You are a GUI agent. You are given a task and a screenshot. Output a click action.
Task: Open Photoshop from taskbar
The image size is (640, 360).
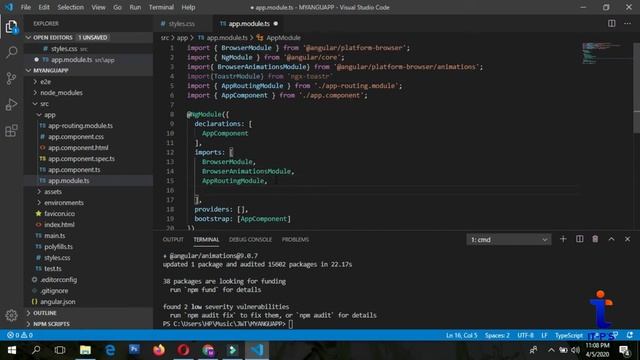pos(134,350)
